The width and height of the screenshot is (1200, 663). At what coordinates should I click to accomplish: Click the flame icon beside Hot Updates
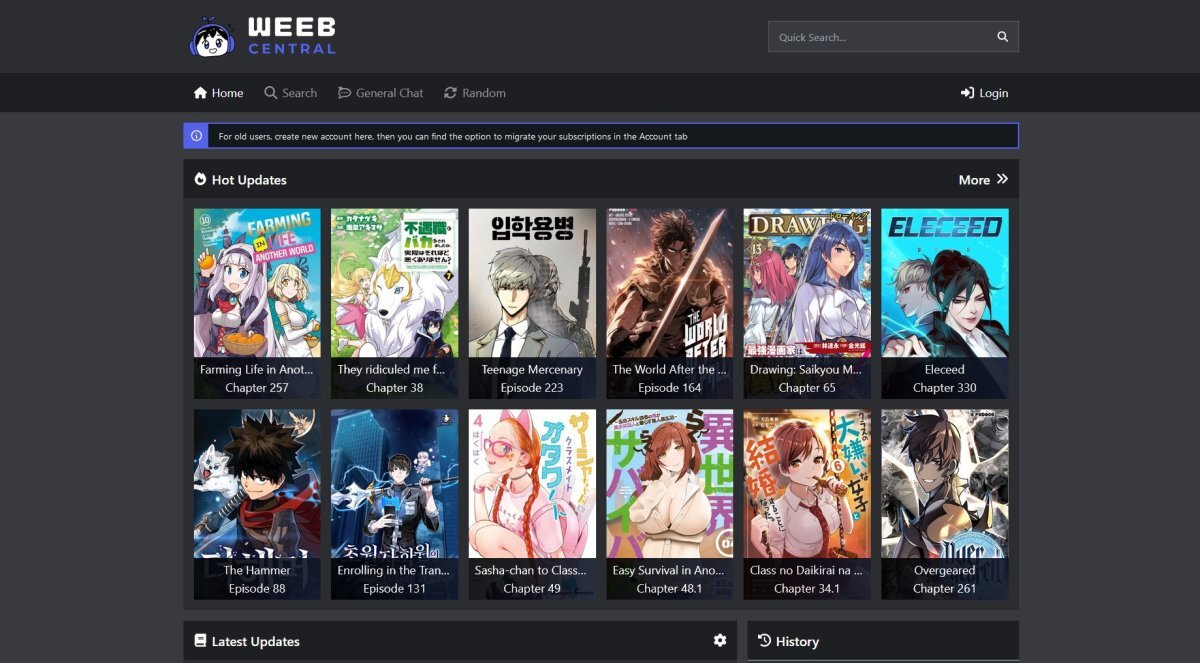[200, 180]
